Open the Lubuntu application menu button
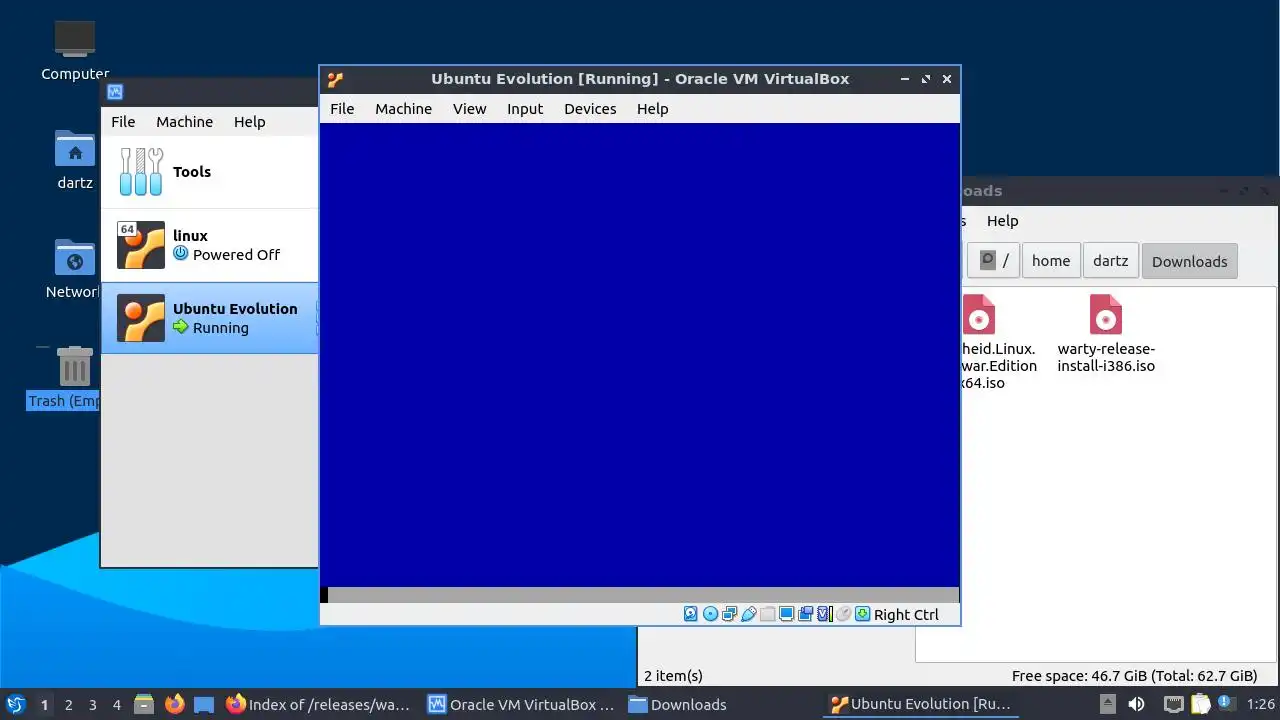The width and height of the screenshot is (1280, 720). (15, 704)
